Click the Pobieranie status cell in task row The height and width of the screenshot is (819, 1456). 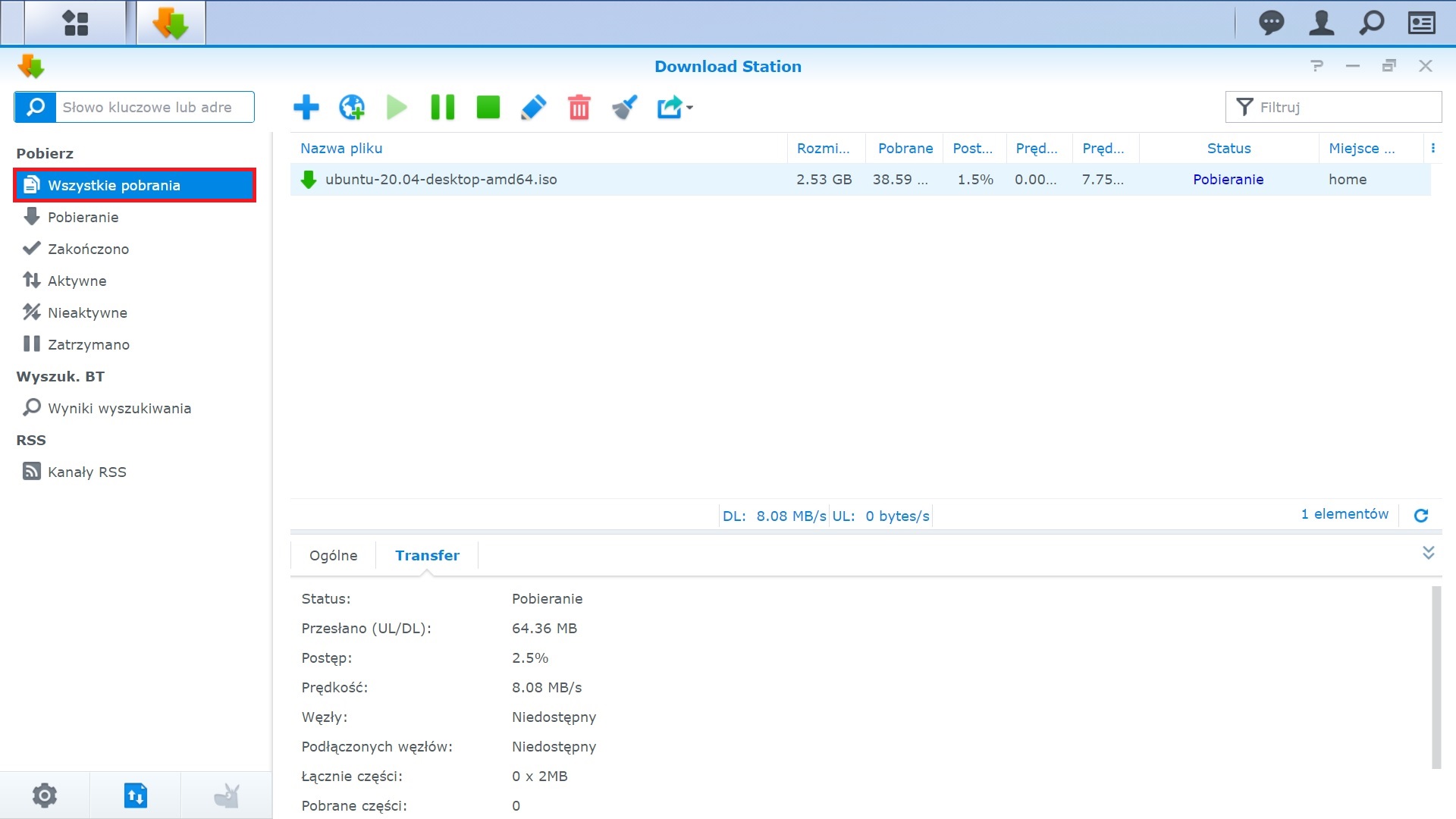[1228, 180]
